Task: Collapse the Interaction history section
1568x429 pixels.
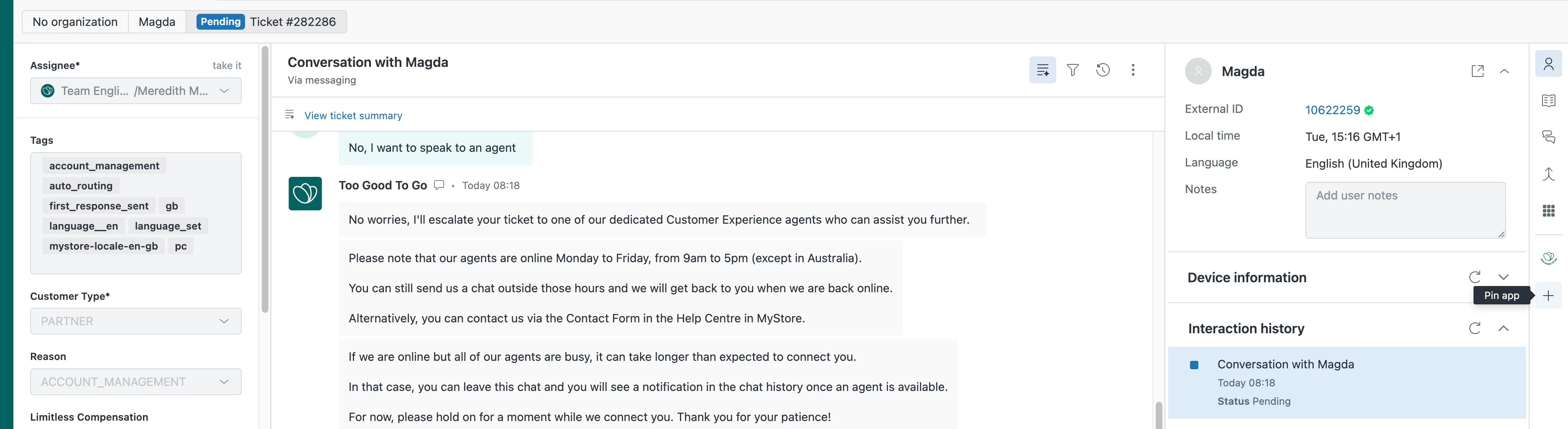Action: 1504,329
